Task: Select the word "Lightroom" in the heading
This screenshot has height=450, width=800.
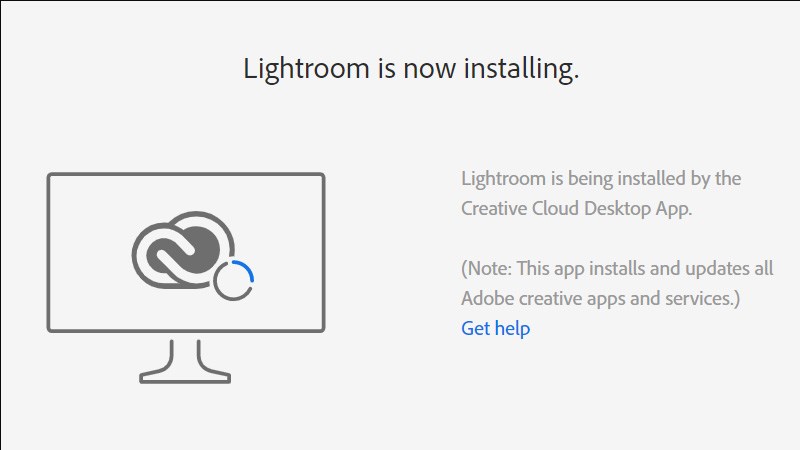Action: [297, 69]
